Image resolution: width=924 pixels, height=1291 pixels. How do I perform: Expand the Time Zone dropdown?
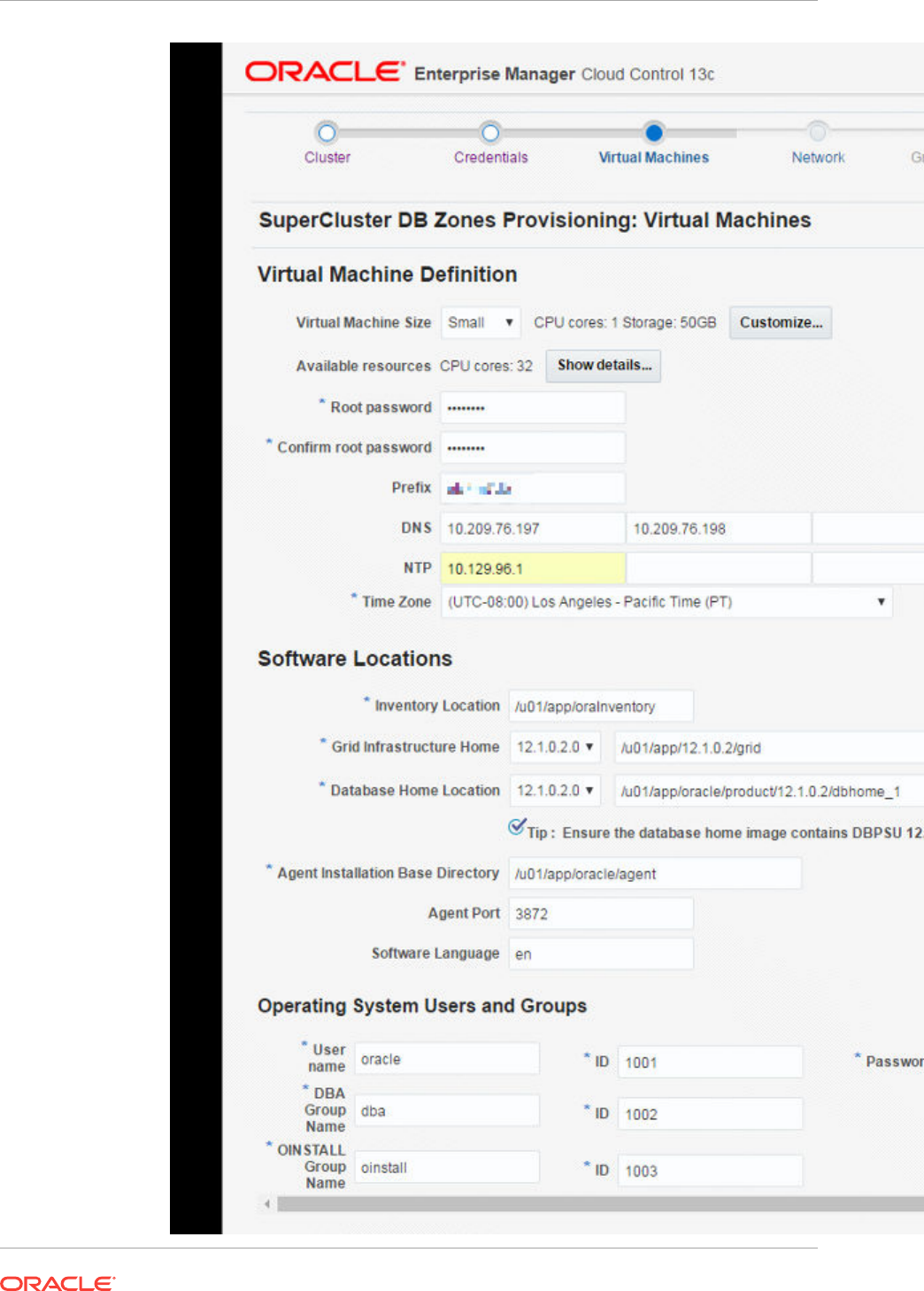666,602
